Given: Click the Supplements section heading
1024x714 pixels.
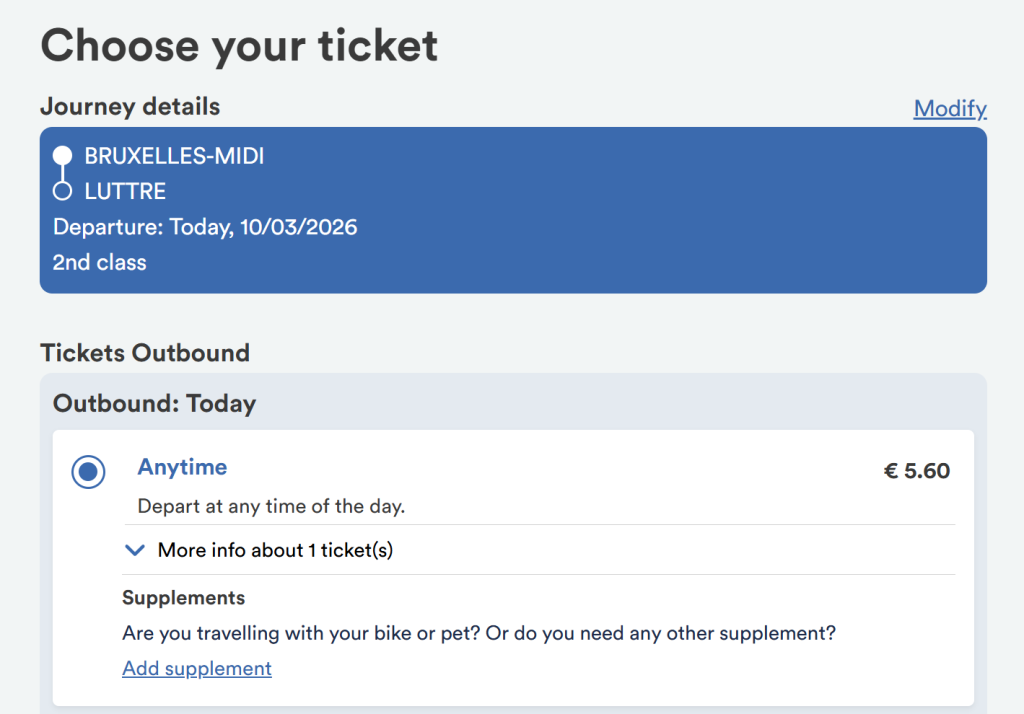Looking at the screenshot, I should click(x=183, y=598).
